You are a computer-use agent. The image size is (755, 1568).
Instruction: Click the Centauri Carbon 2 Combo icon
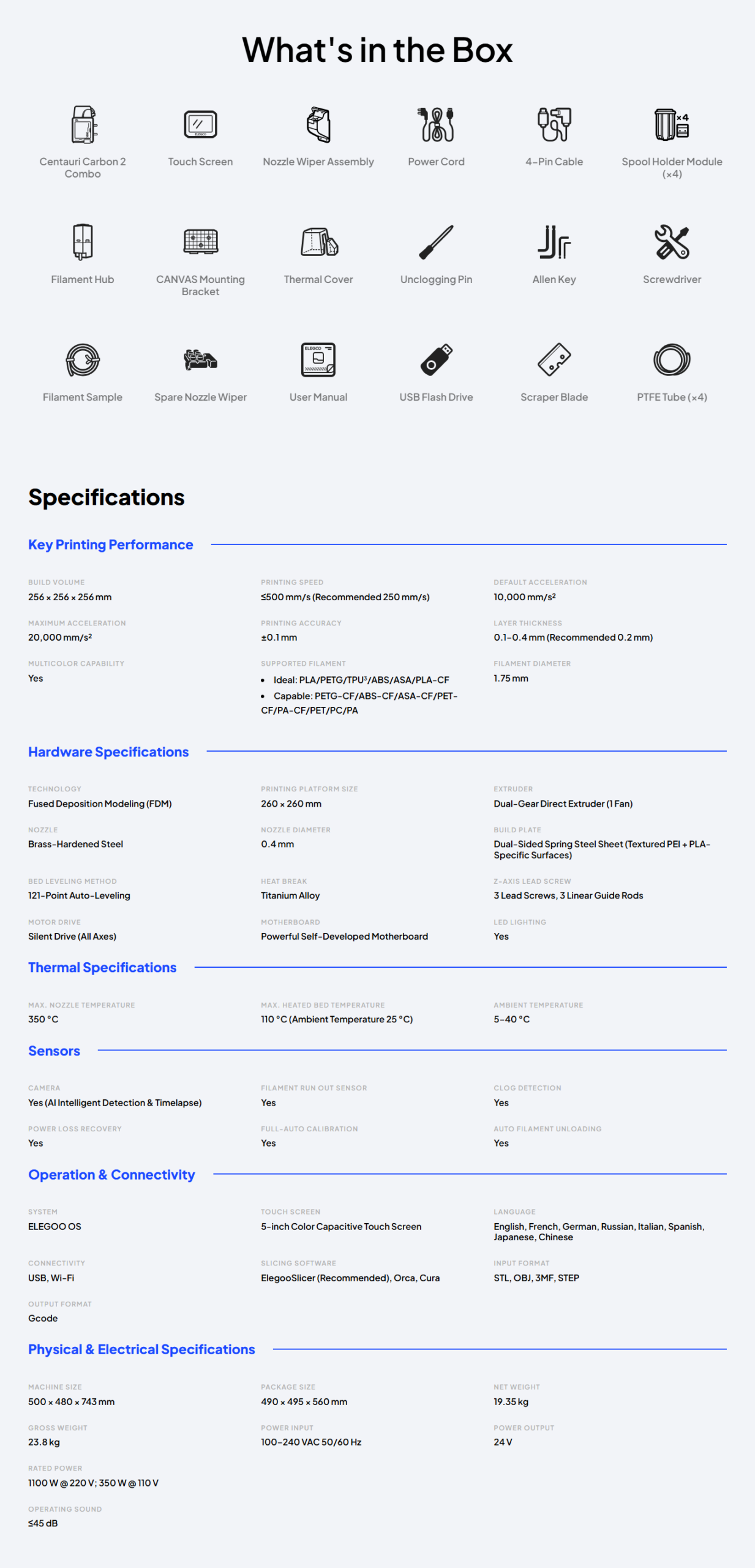pyautogui.click(x=83, y=124)
